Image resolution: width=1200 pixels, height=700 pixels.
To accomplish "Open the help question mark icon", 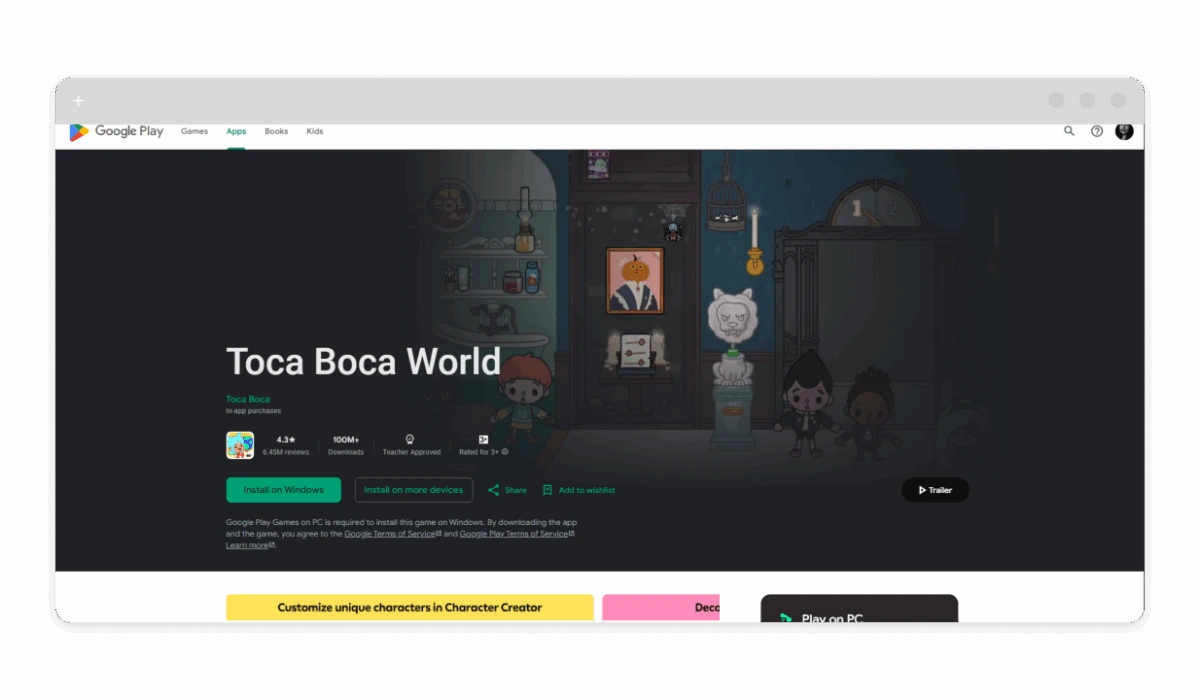I will 1097,131.
